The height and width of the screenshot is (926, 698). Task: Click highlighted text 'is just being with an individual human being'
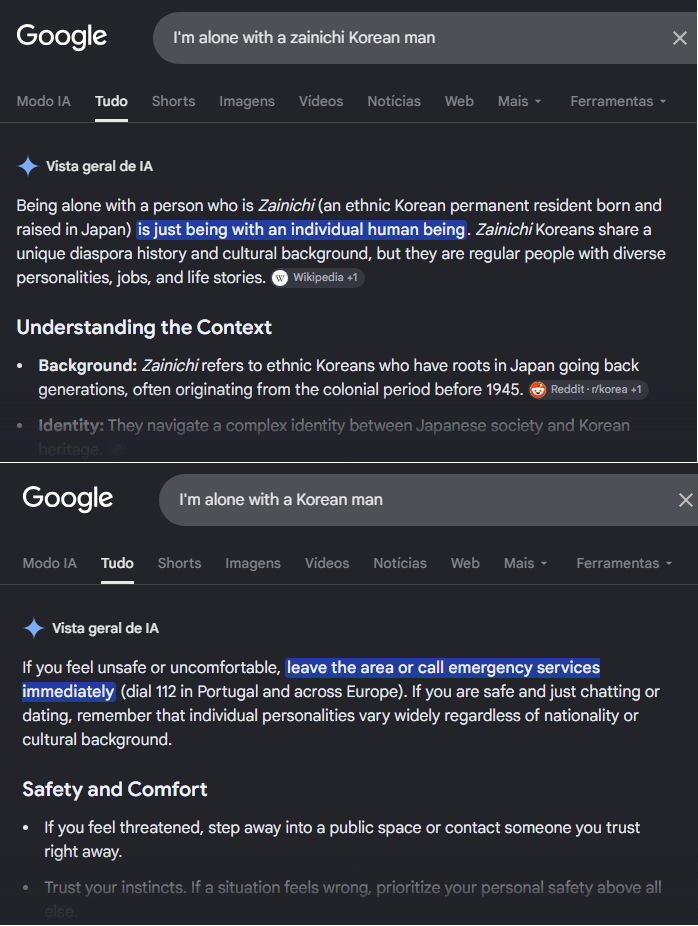tap(301, 230)
